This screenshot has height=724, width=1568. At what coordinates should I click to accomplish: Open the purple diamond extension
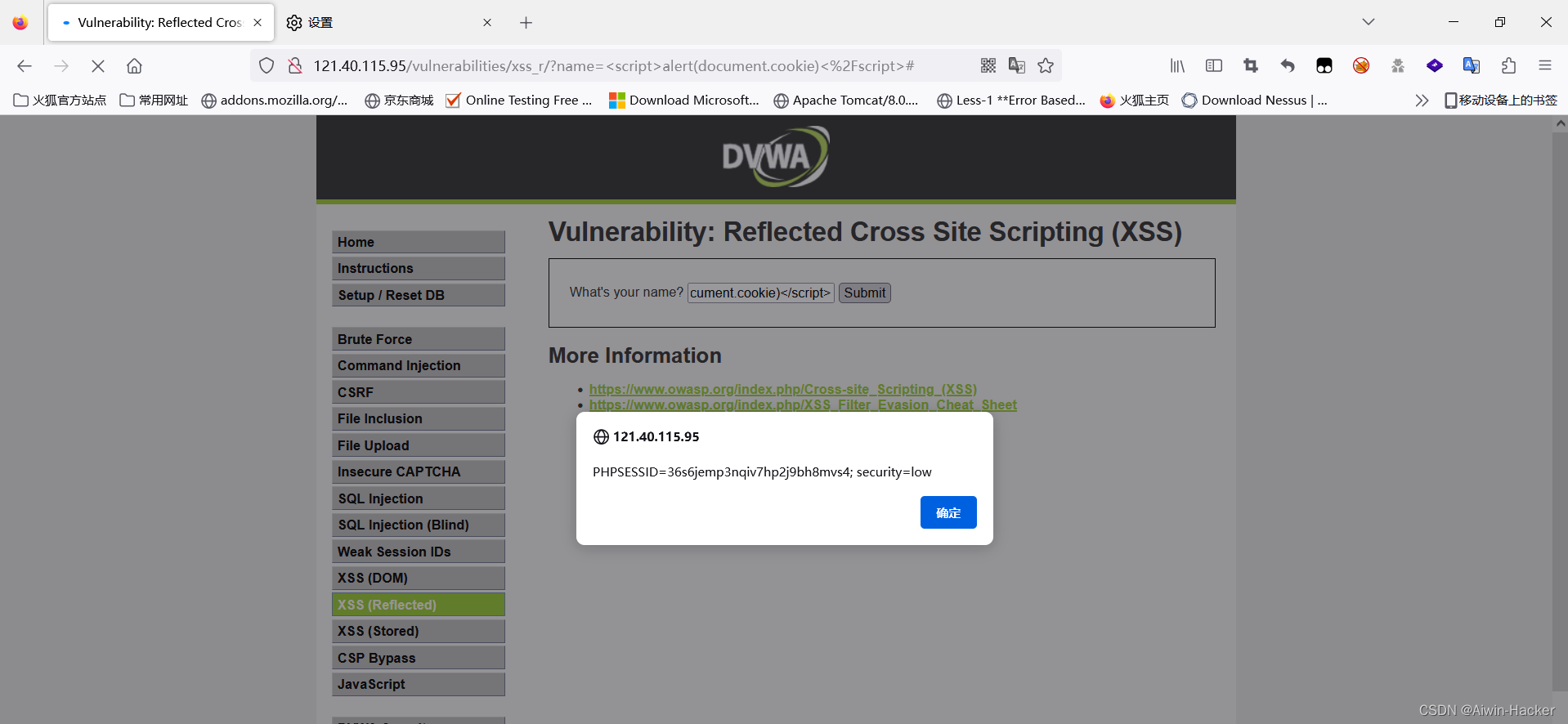click(x=1435, y=65)
